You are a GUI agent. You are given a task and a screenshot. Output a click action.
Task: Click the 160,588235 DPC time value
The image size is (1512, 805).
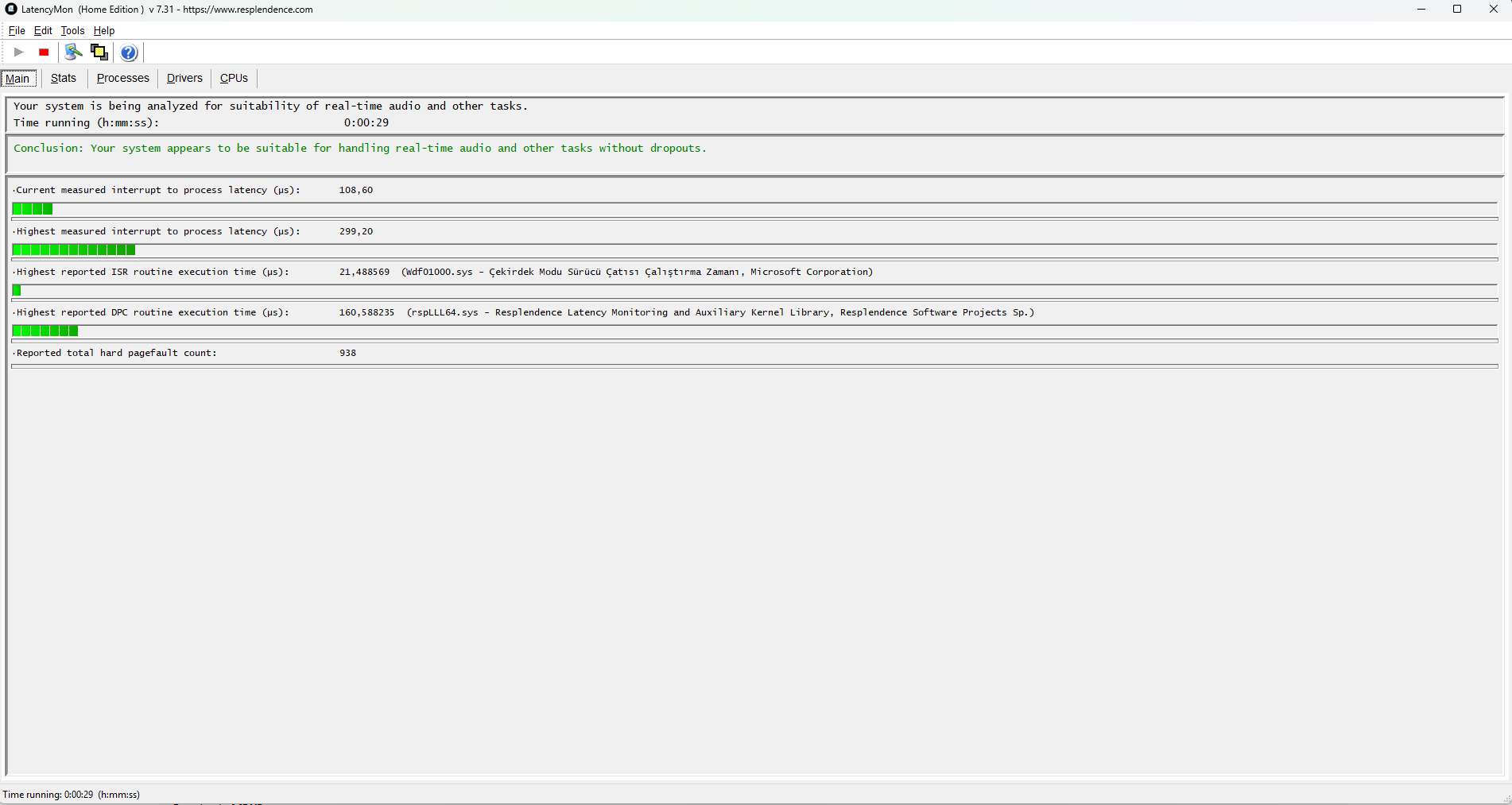pyautogui.click(x=366, y=313)
